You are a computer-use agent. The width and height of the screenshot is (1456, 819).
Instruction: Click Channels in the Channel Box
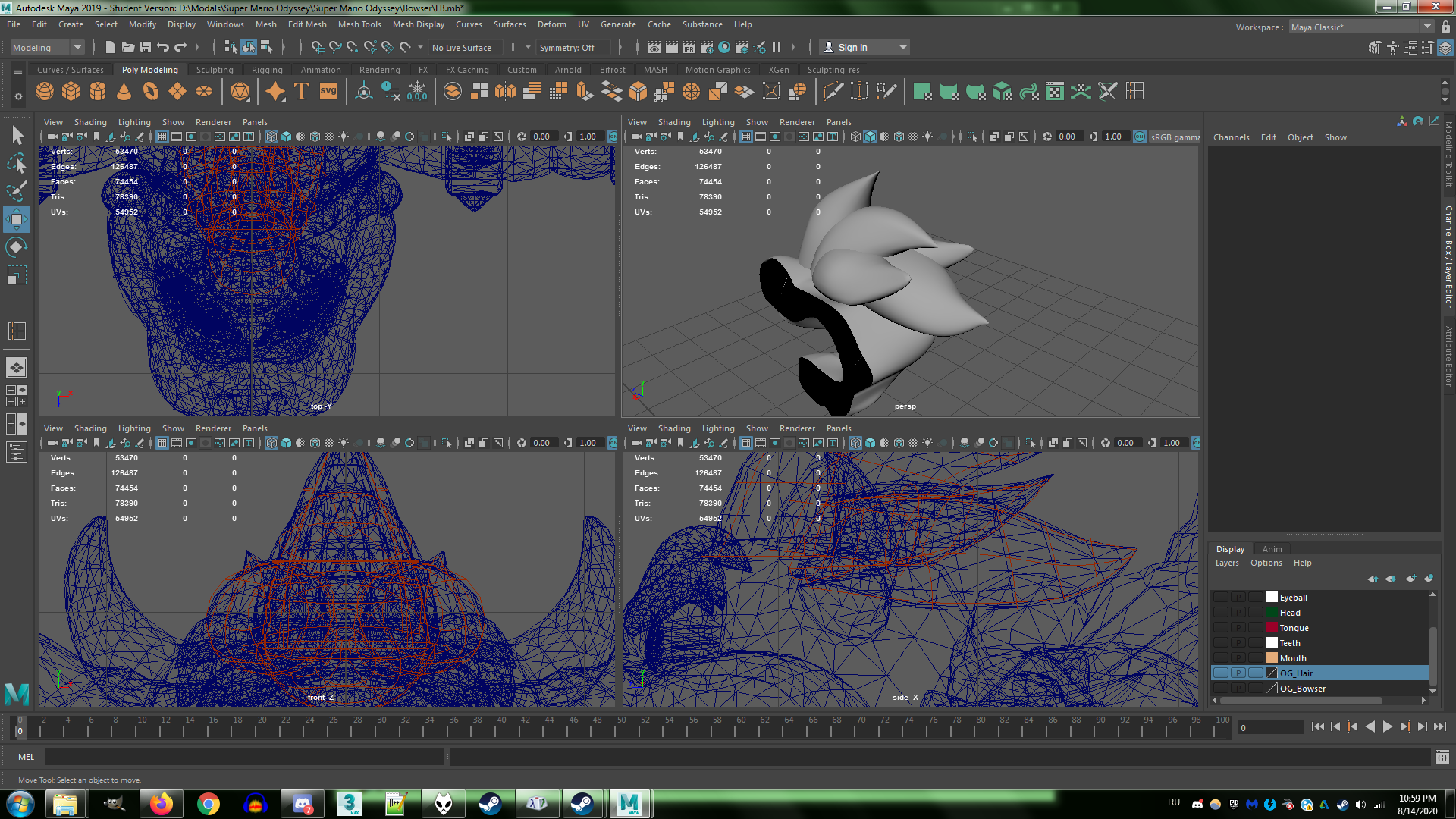(x=1231, y=137)
